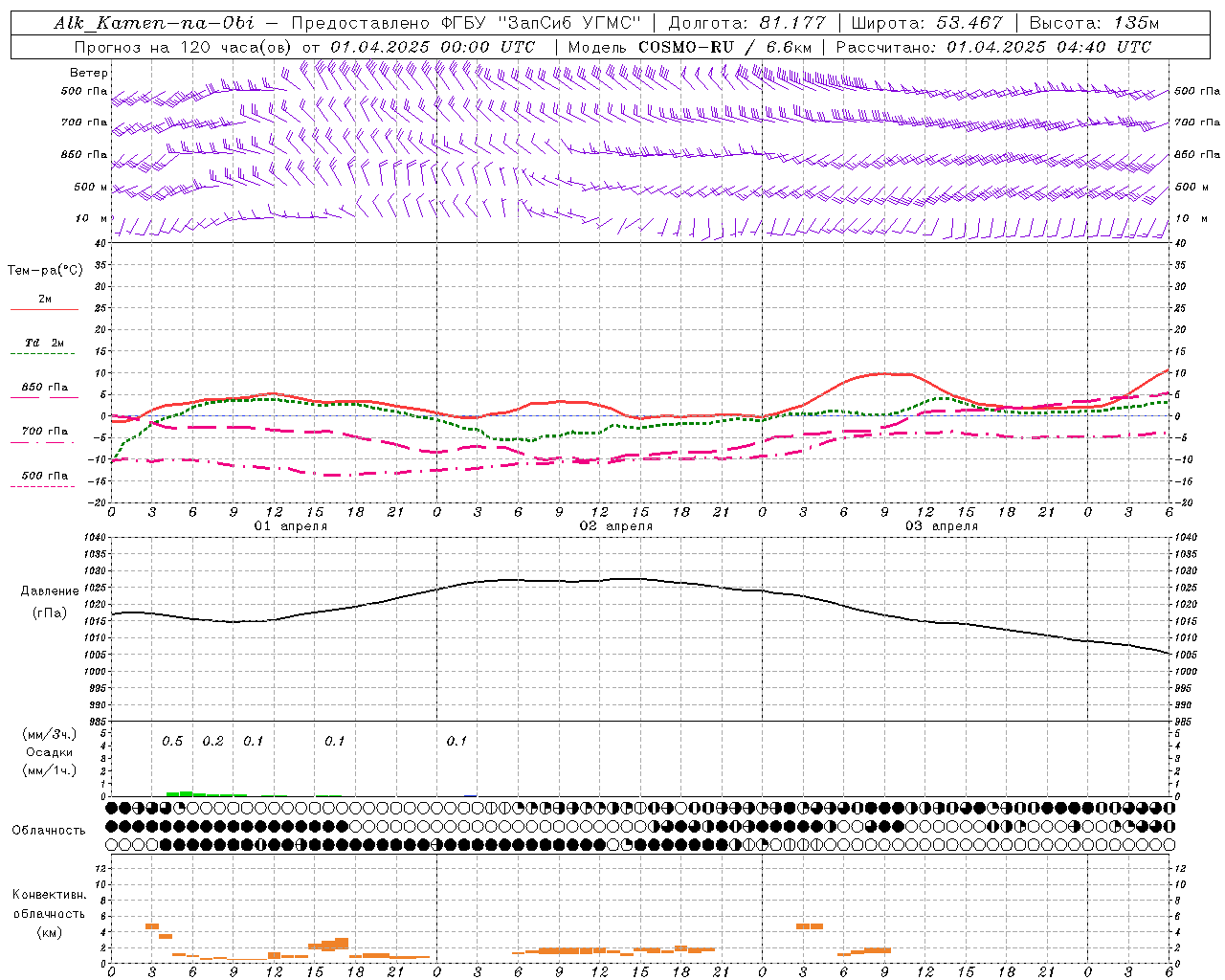Click the 01 апреля date label
Image resolution: width=1225 pixels, height=980 pixels.
point(291,526)
